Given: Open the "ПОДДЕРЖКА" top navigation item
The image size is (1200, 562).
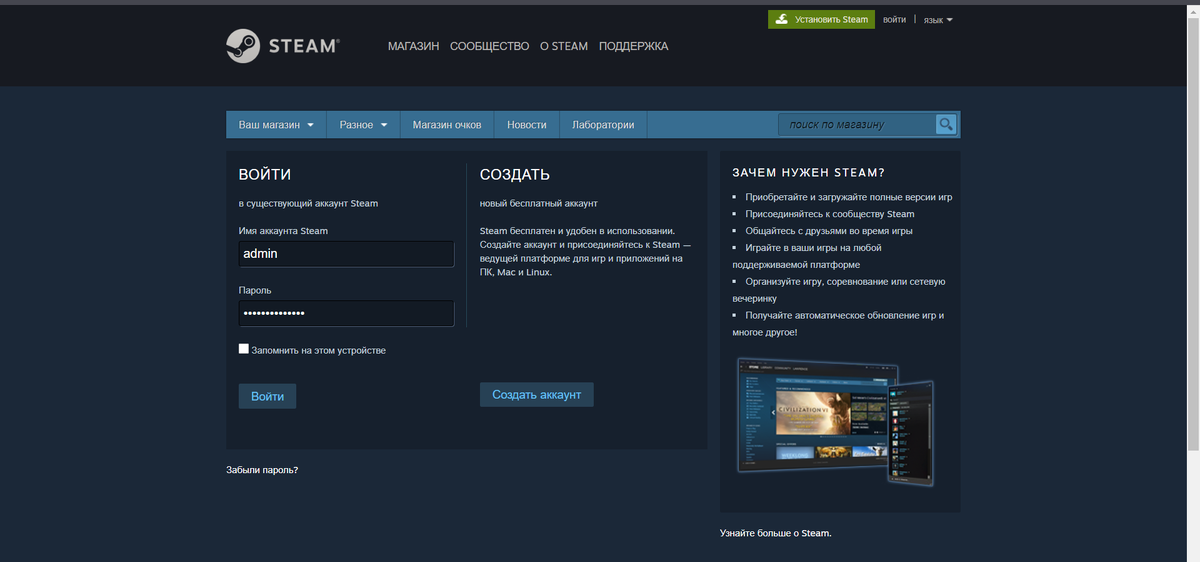Looking at the screenshot, I should tap(633, 46).
